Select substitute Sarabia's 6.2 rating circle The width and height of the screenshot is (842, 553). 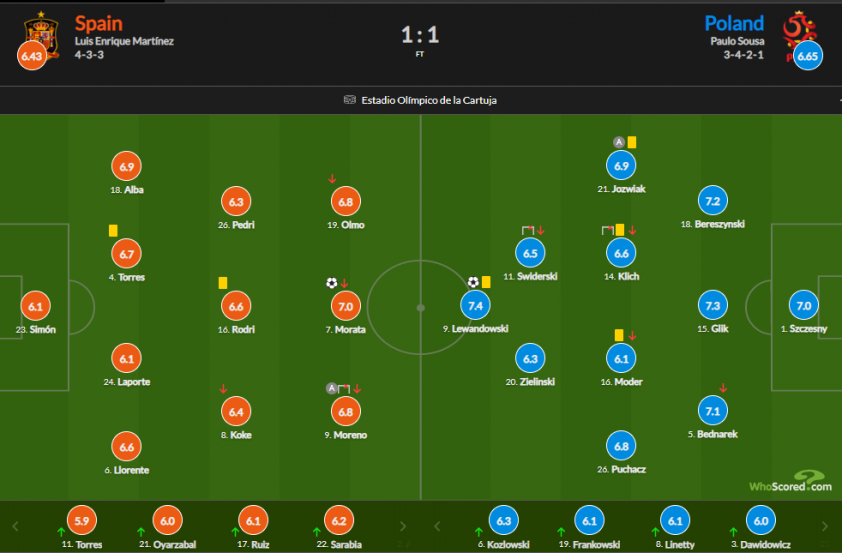tap(339, 521)
